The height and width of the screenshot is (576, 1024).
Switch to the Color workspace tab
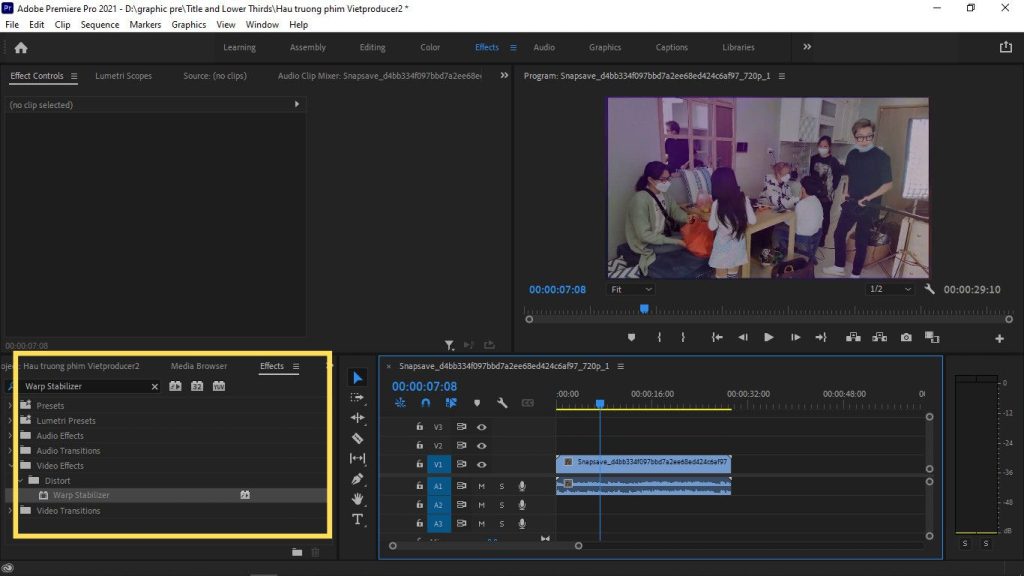pyautogui.click(x=430, y=47)
